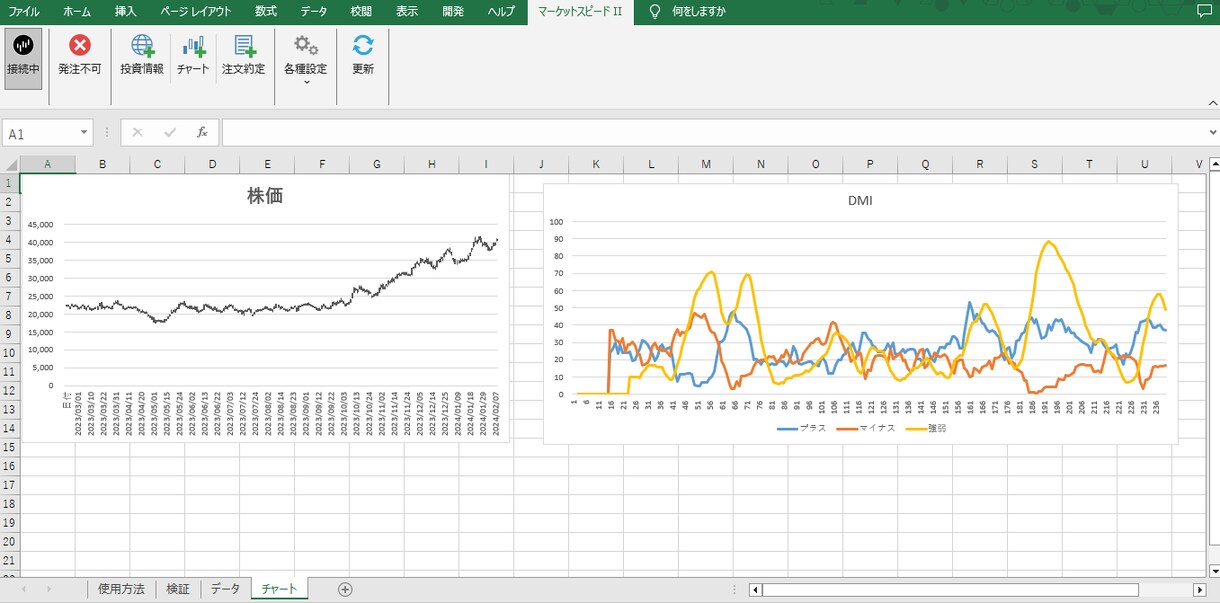Open the 校閲 ribbon tab
The width and height of the screenshot is (1220, 603).
point(361,12)
